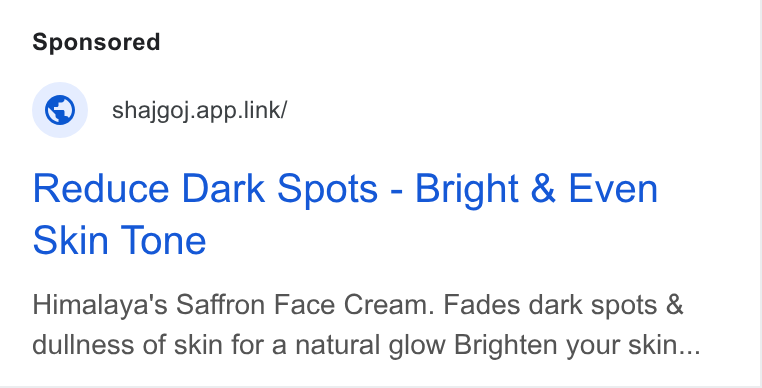Click the word 'Himalaya's' in the description
This screenshot has height=388, width=762.
coord(100,306)
